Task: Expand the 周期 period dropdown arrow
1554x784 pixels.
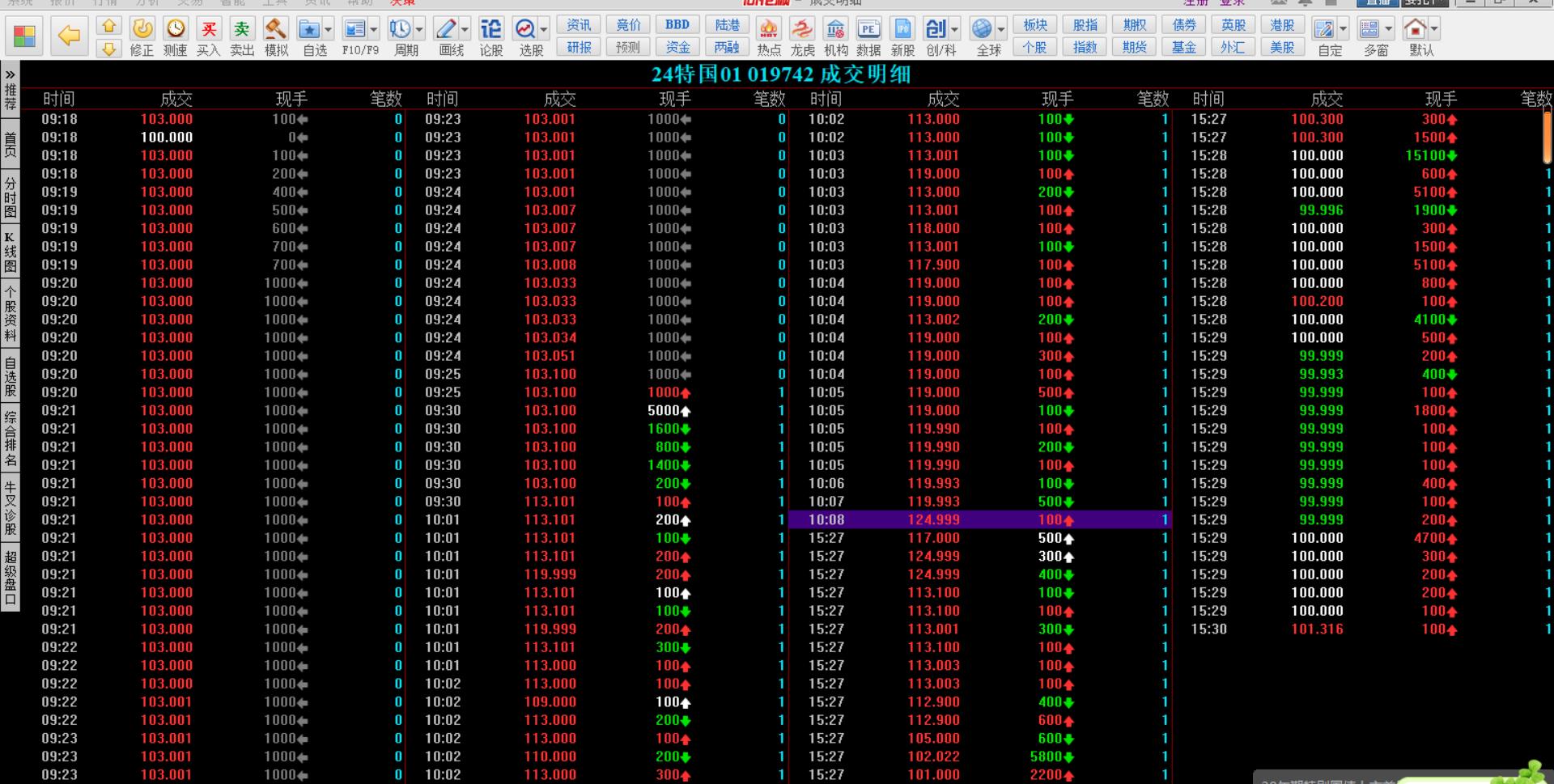Action: point(419,30)
